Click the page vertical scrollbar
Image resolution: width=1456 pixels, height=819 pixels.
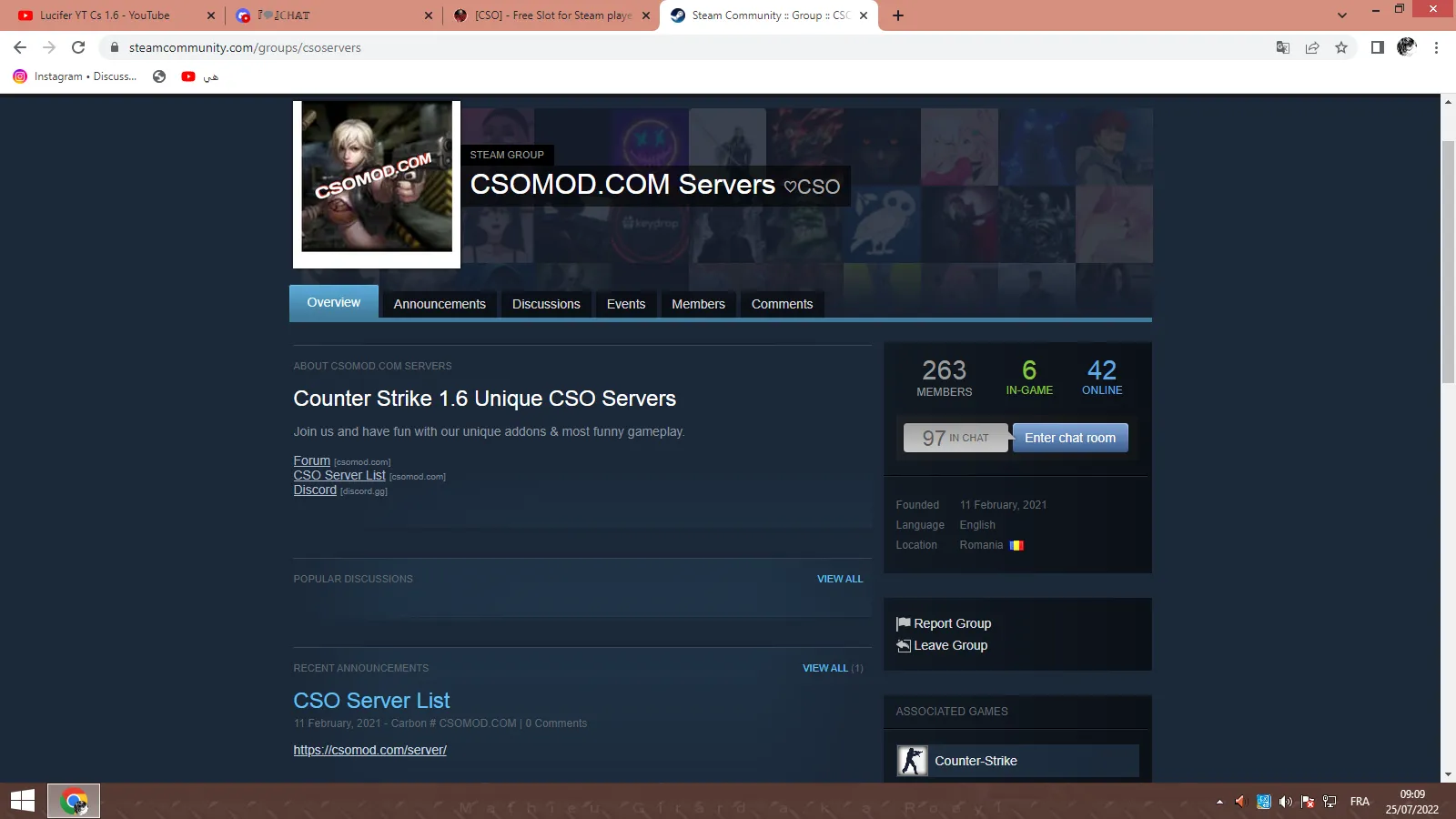[1448, 262]
